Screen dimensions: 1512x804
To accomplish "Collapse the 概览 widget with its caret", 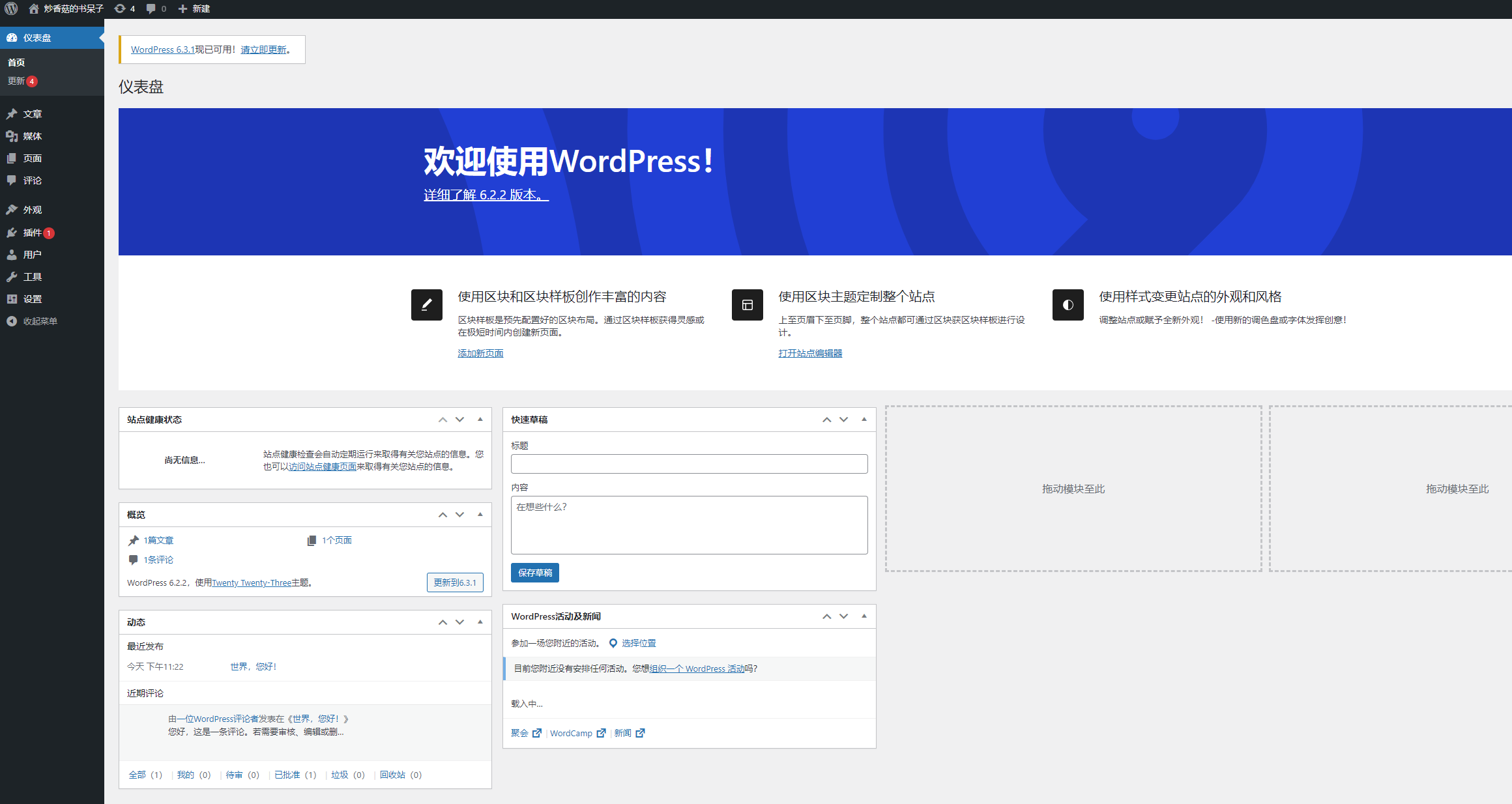I will (x=481, y=514).
